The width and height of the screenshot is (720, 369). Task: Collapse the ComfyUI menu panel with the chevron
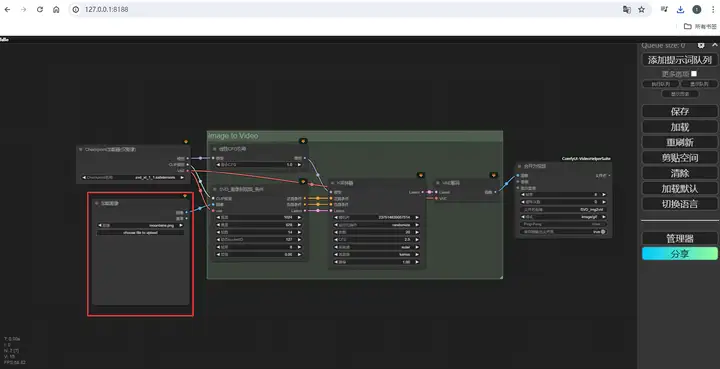click(714, 45)
